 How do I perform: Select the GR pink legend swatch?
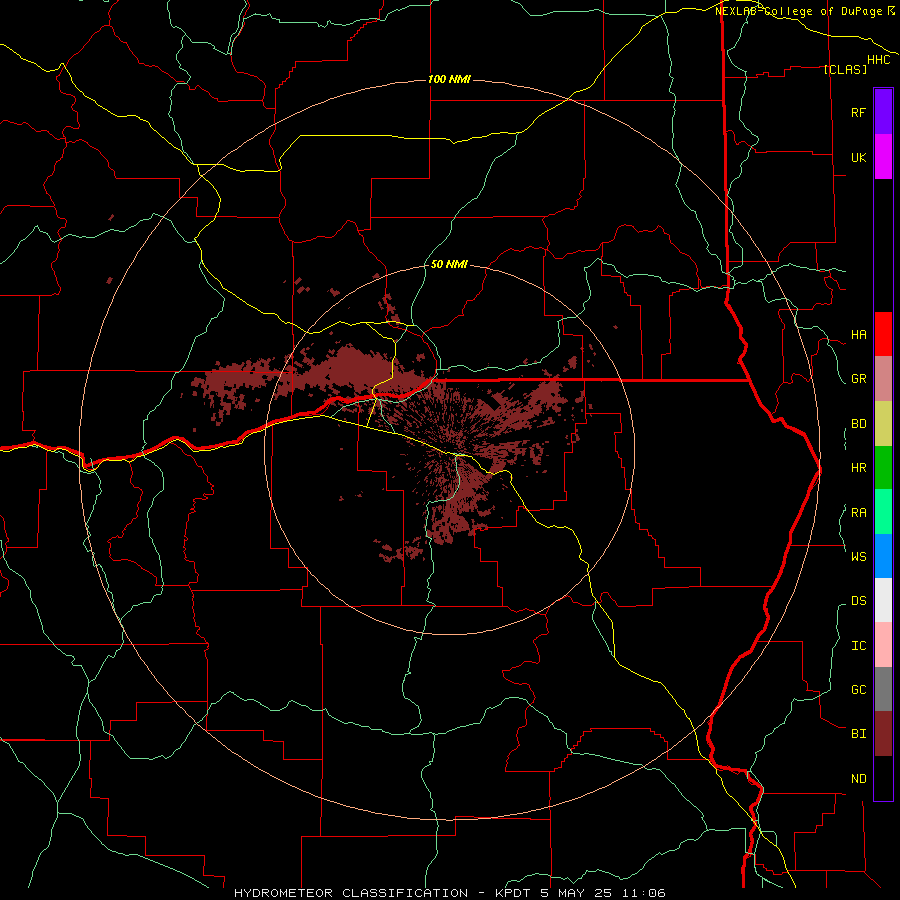[883, 379]
